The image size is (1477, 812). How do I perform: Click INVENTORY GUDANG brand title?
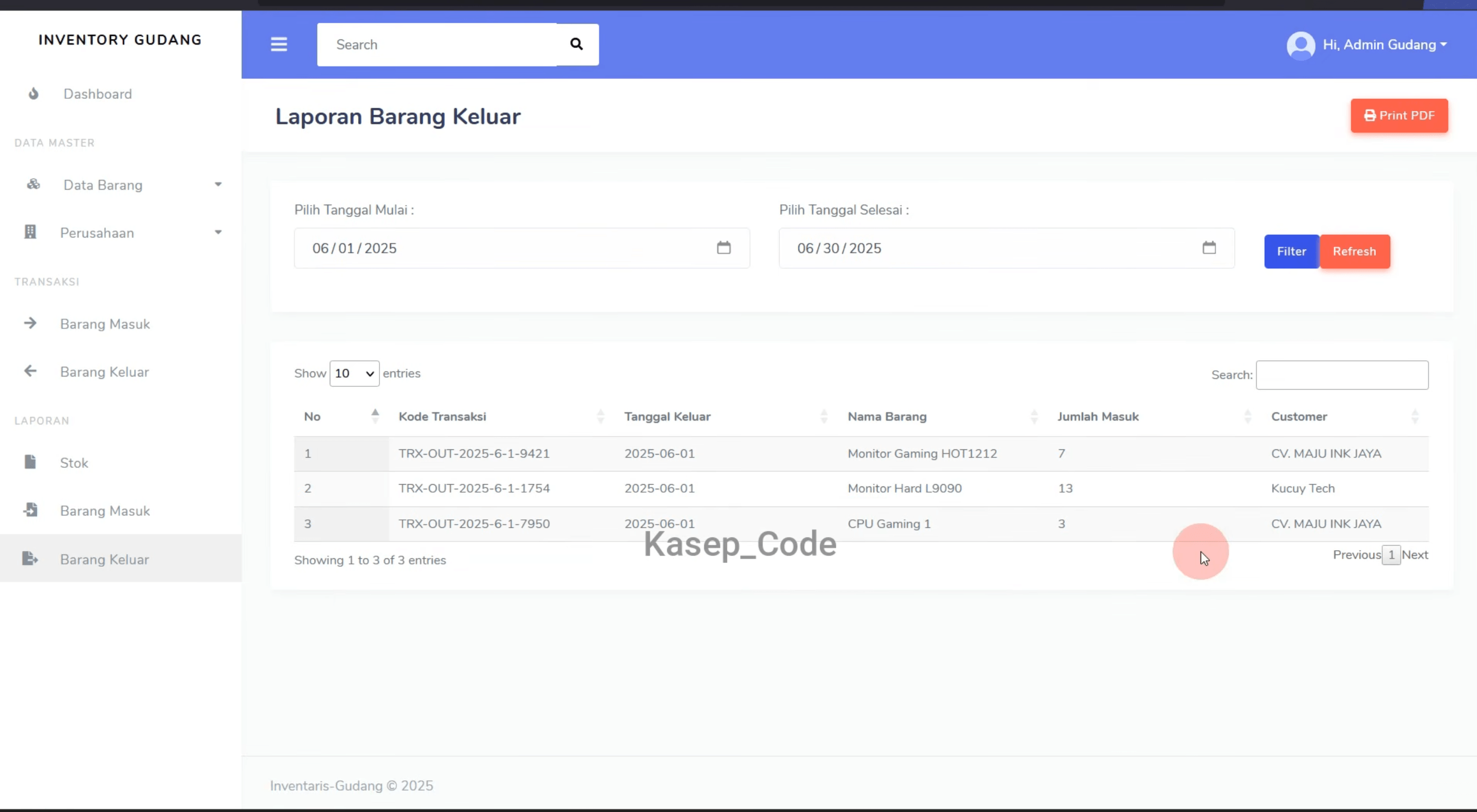(x=120, y=40)
